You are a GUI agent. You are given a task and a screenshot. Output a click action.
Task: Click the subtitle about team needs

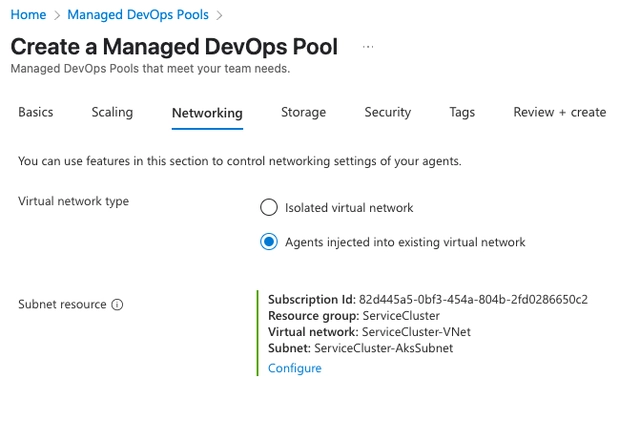point(150,69)
